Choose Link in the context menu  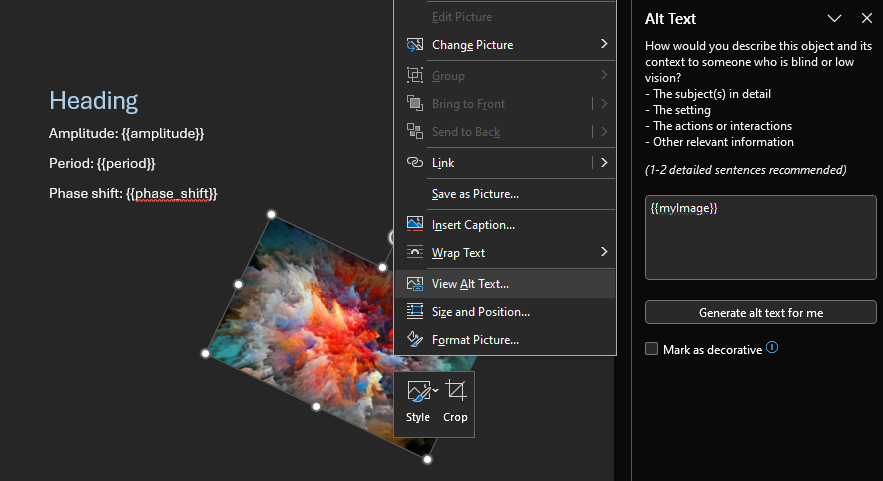(505, 163)
